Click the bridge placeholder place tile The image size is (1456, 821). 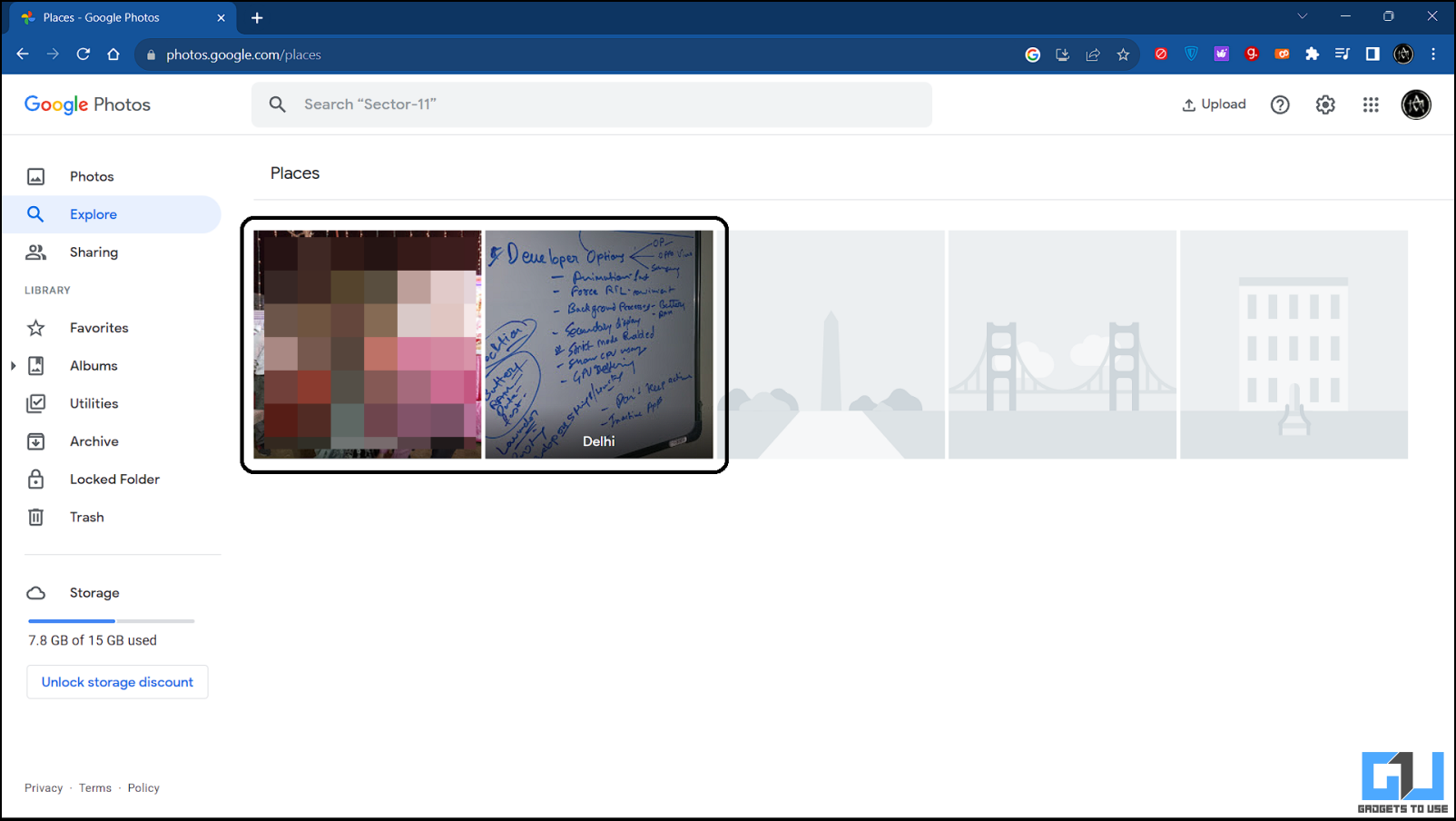click(1062, 344)
